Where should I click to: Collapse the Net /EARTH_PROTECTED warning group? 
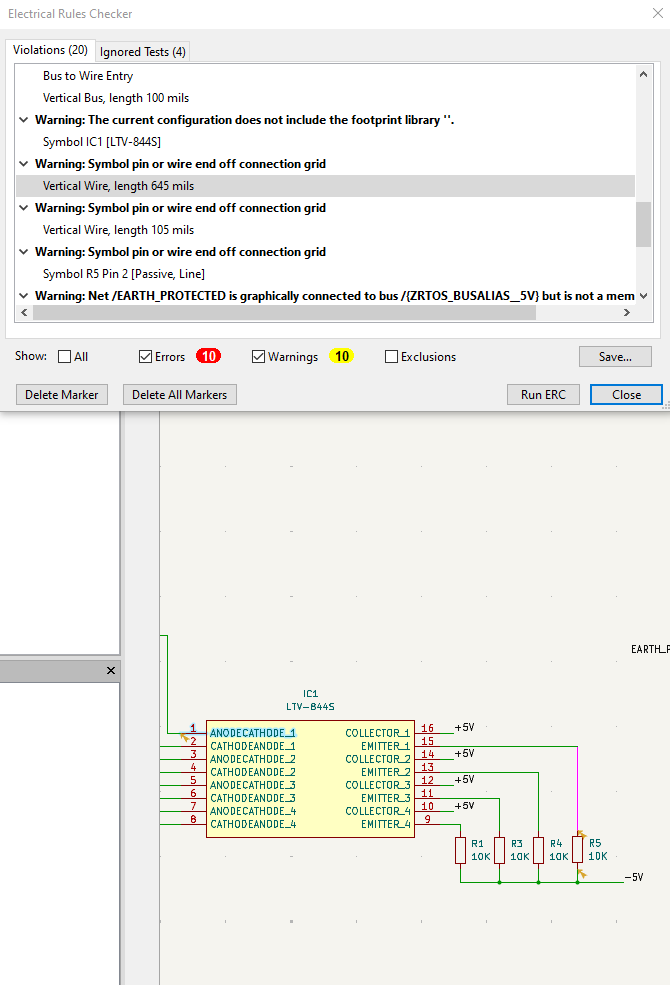point(24,296)
